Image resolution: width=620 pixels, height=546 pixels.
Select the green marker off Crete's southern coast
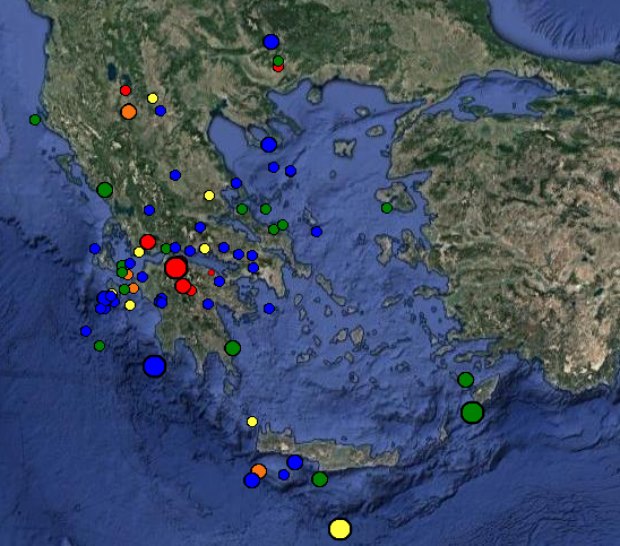(319, 479)
